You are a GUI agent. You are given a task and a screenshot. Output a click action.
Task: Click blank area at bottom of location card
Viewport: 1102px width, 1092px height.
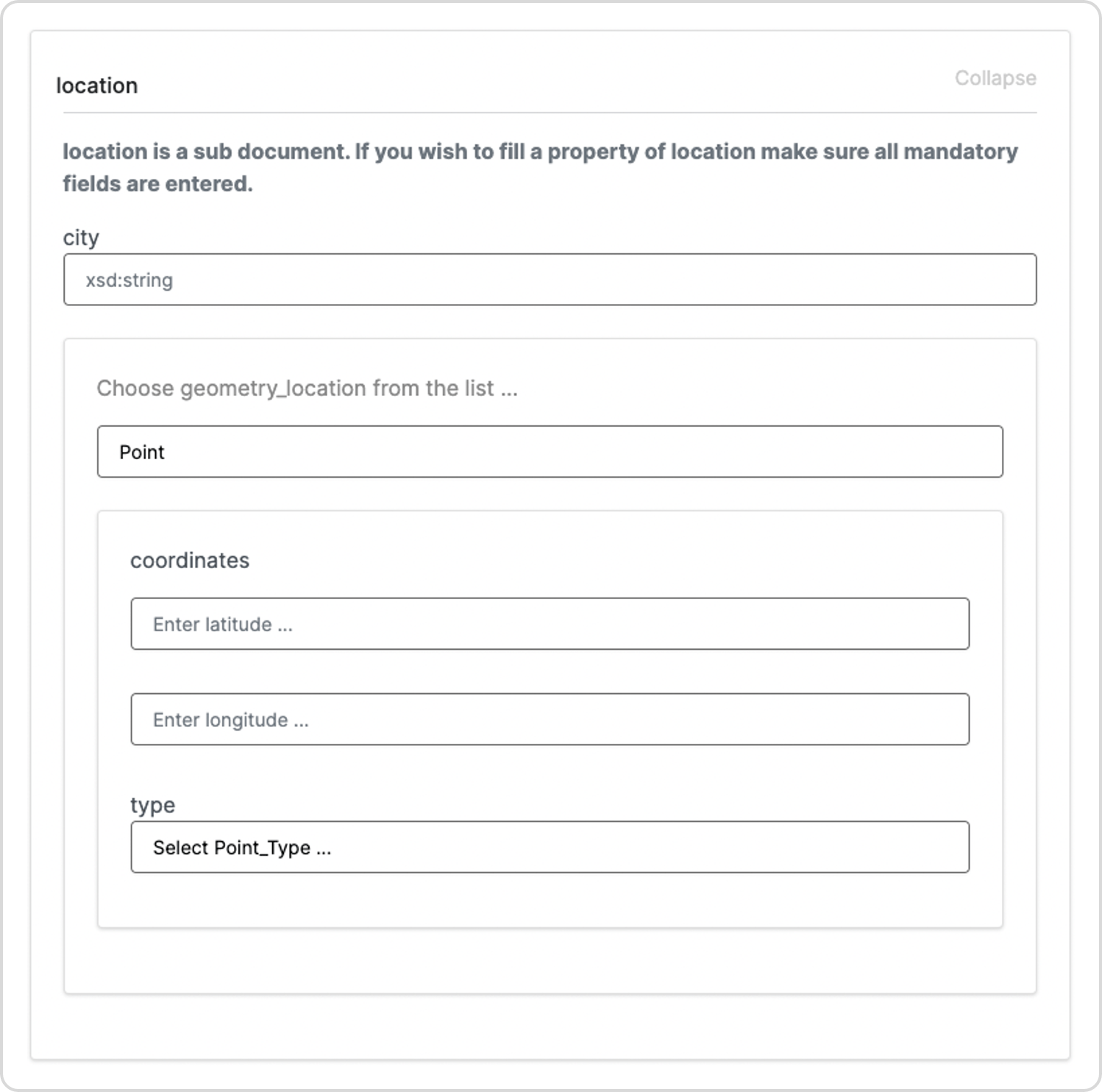coord(550,1027)
